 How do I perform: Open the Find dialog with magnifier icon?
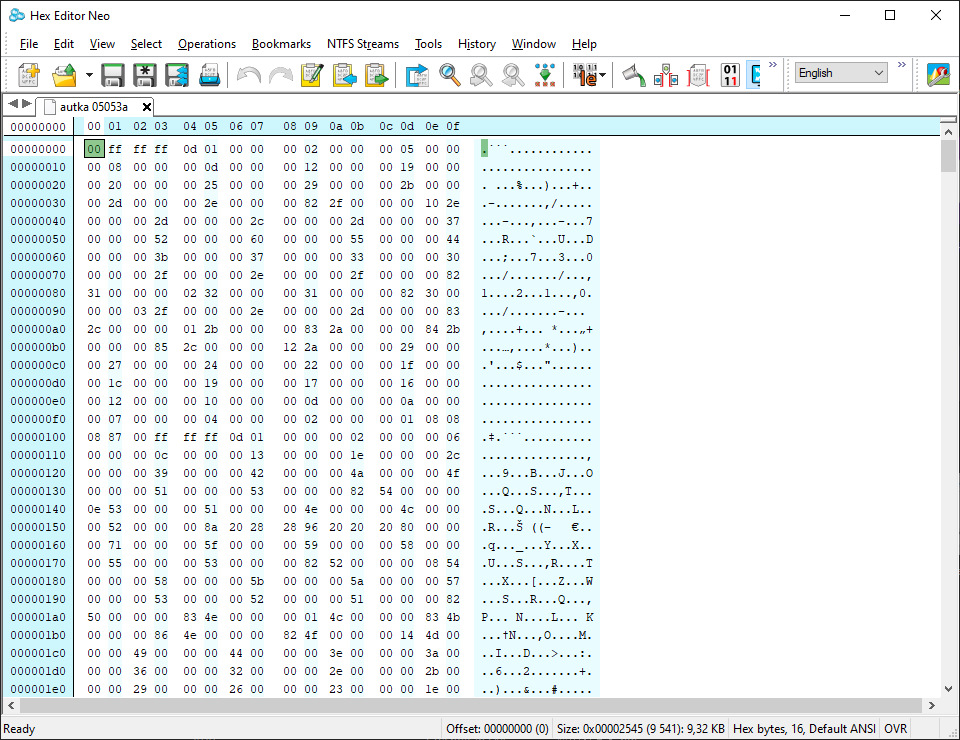(449, 74)
